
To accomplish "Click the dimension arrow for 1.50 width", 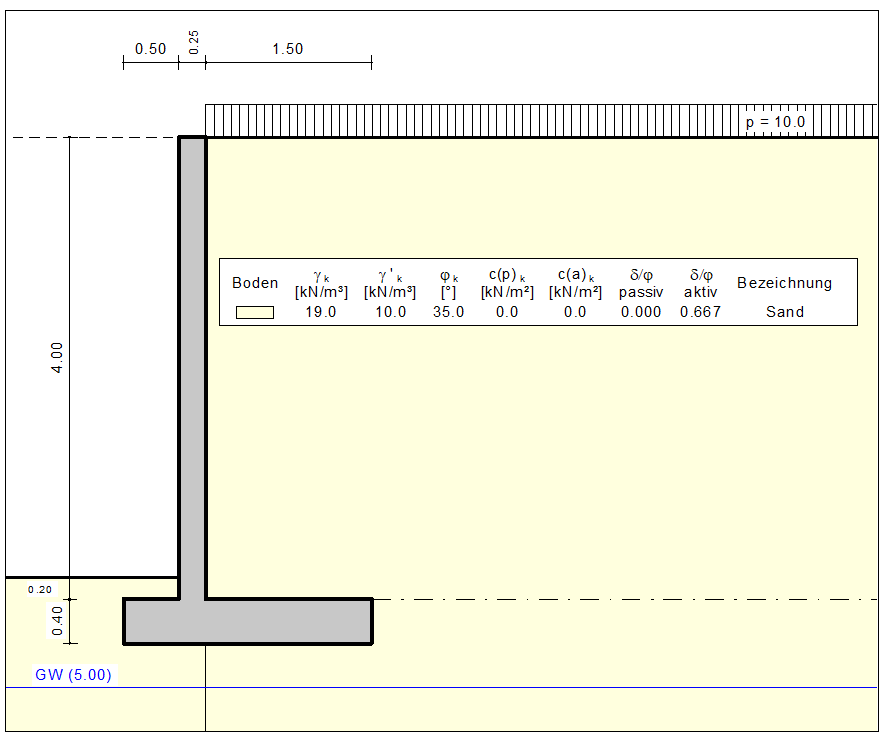I will click(288, 61).
